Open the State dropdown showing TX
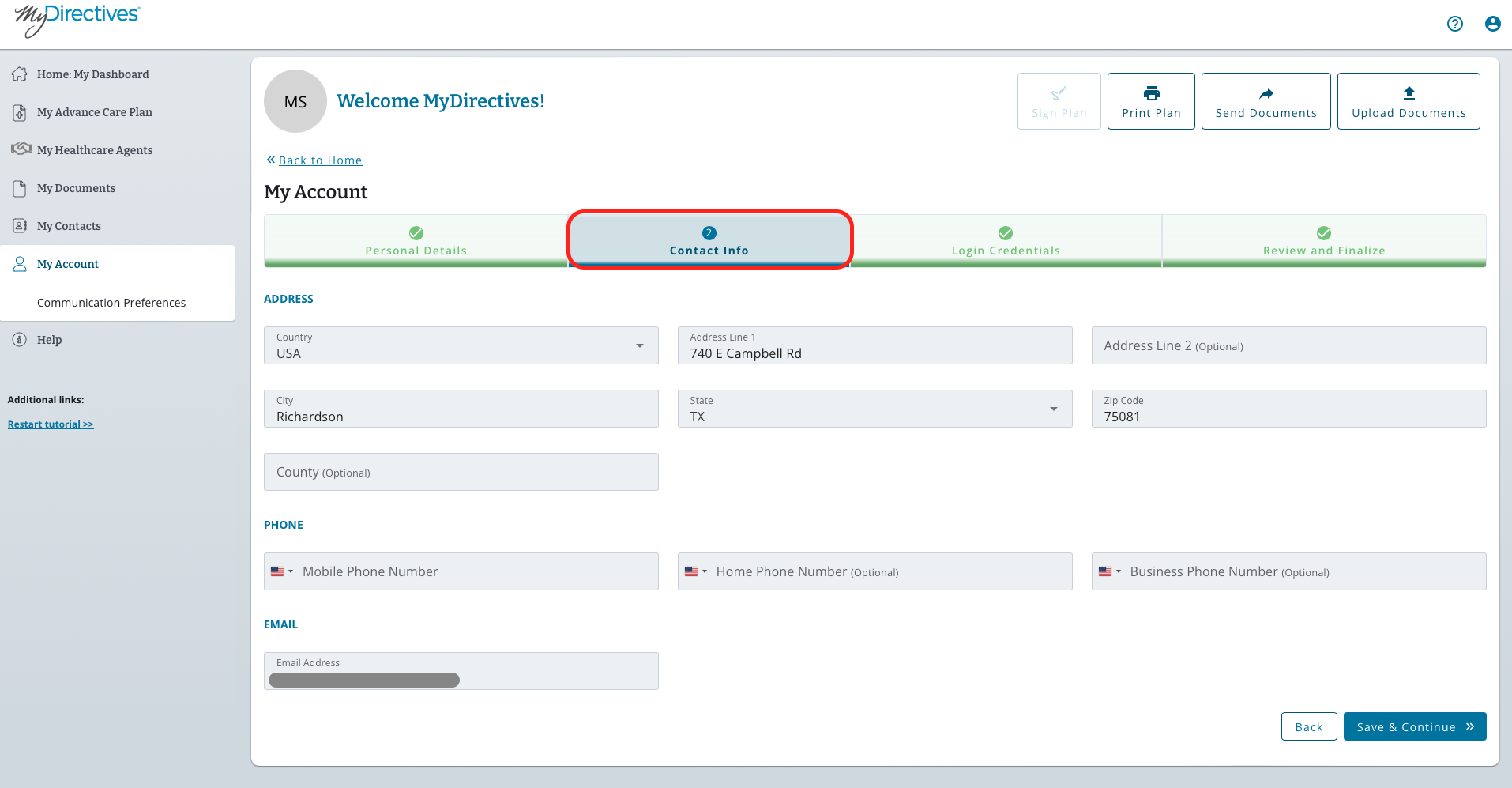This screenshot has width=1512, height=788. [x=875, y=409]
